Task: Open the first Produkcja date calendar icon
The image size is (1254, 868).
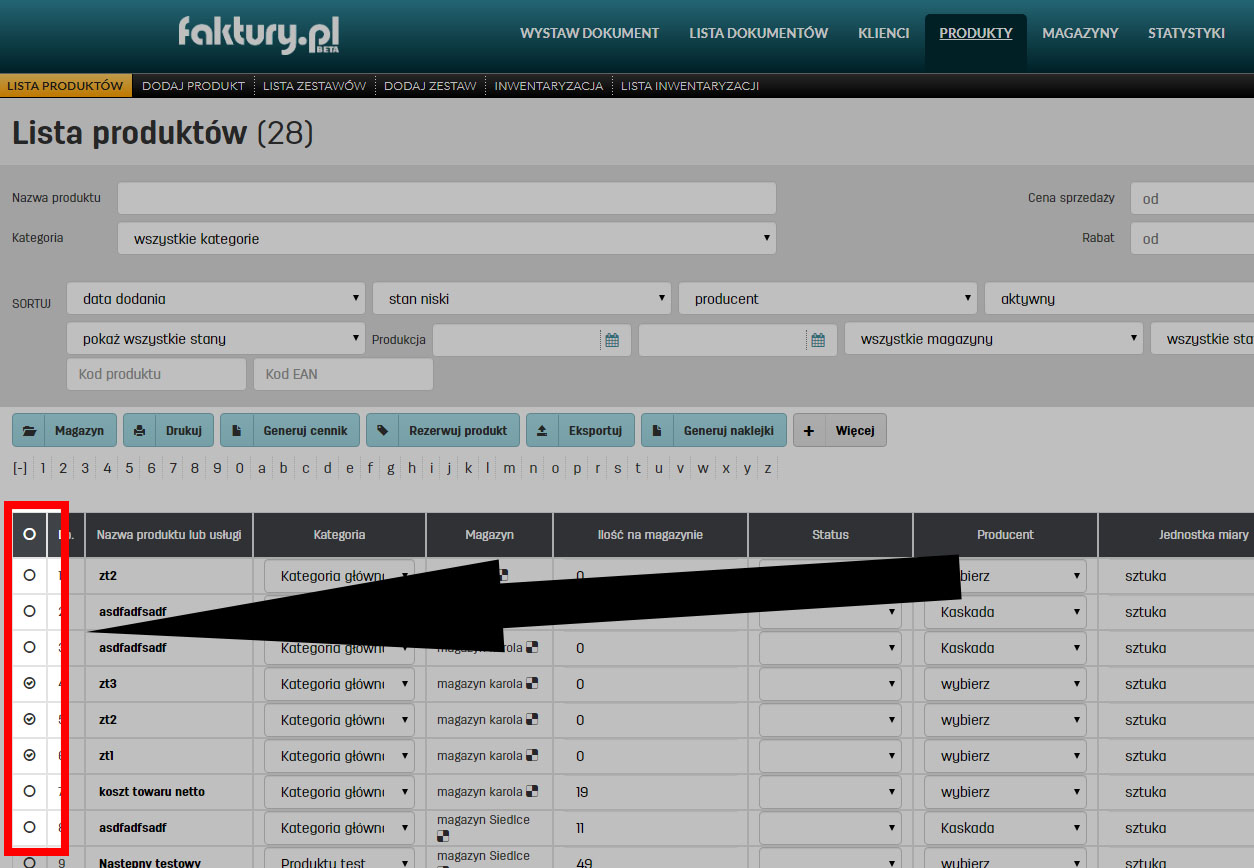Action: pos(612,340)
